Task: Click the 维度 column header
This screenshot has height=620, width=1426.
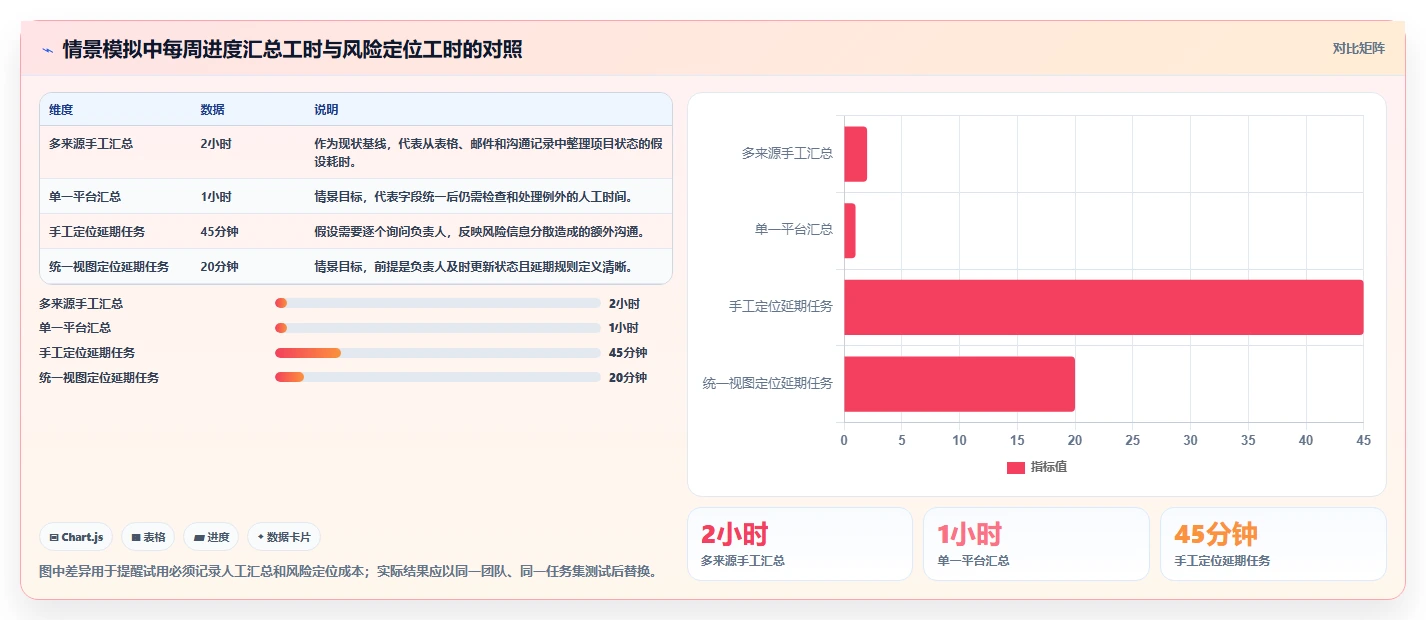Action: pos(61,109)
